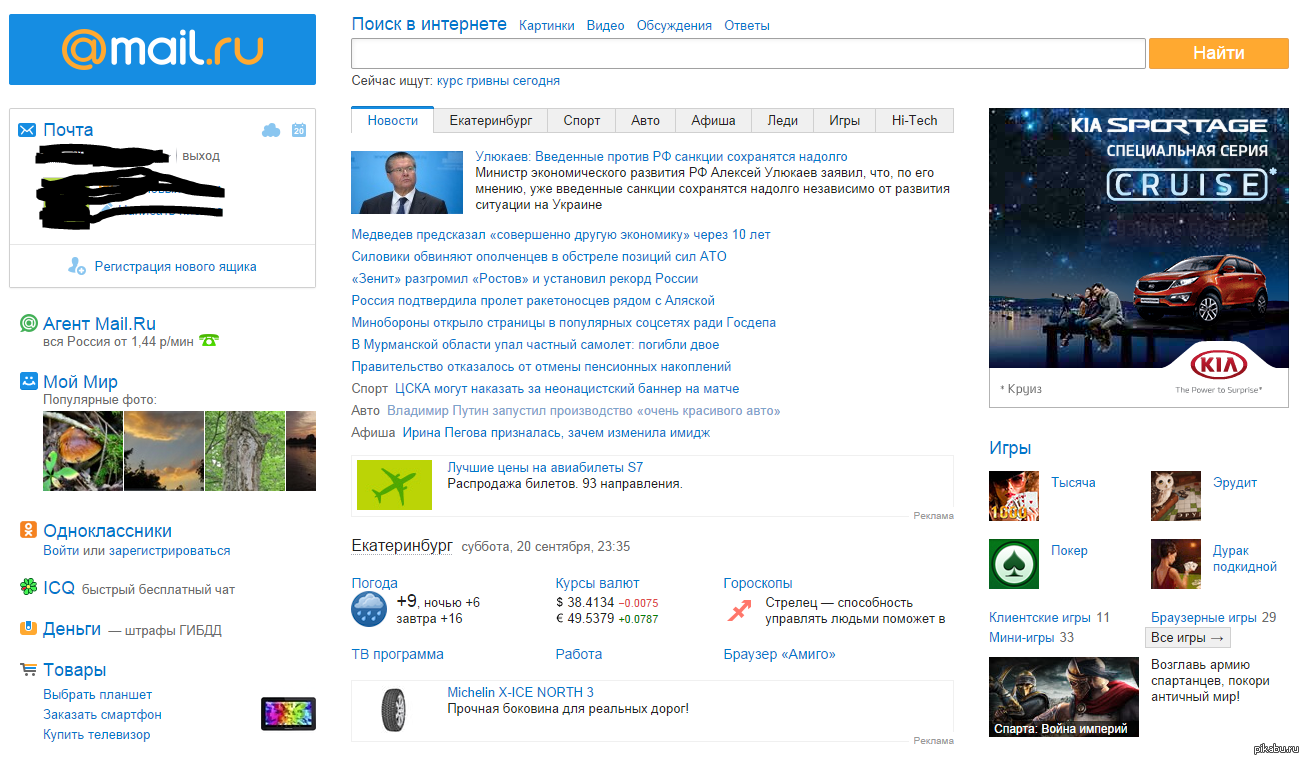Click the Все игры button

[x=1187, y=638]
